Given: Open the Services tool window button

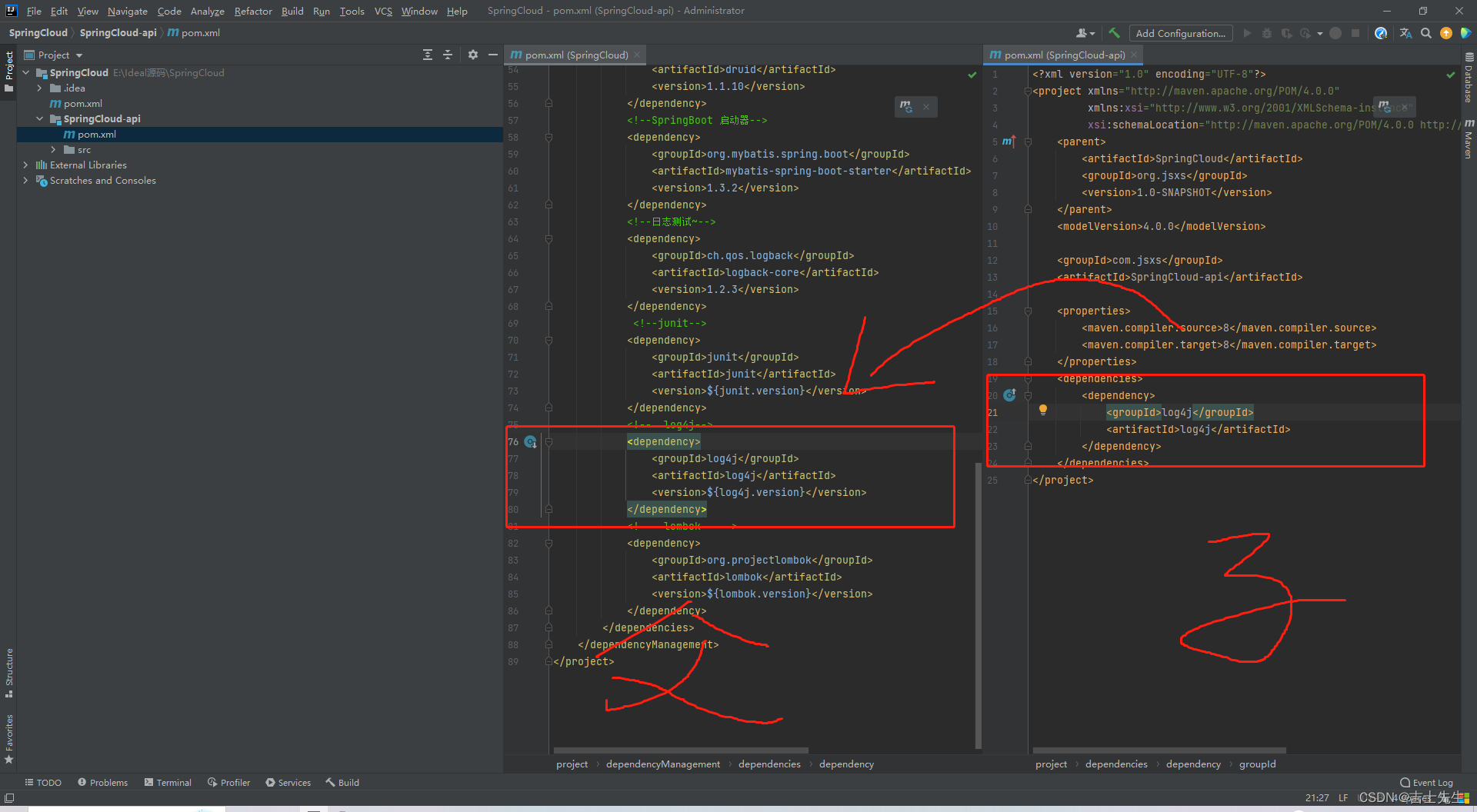Looking at the screenshot, I should click(288, 782).
